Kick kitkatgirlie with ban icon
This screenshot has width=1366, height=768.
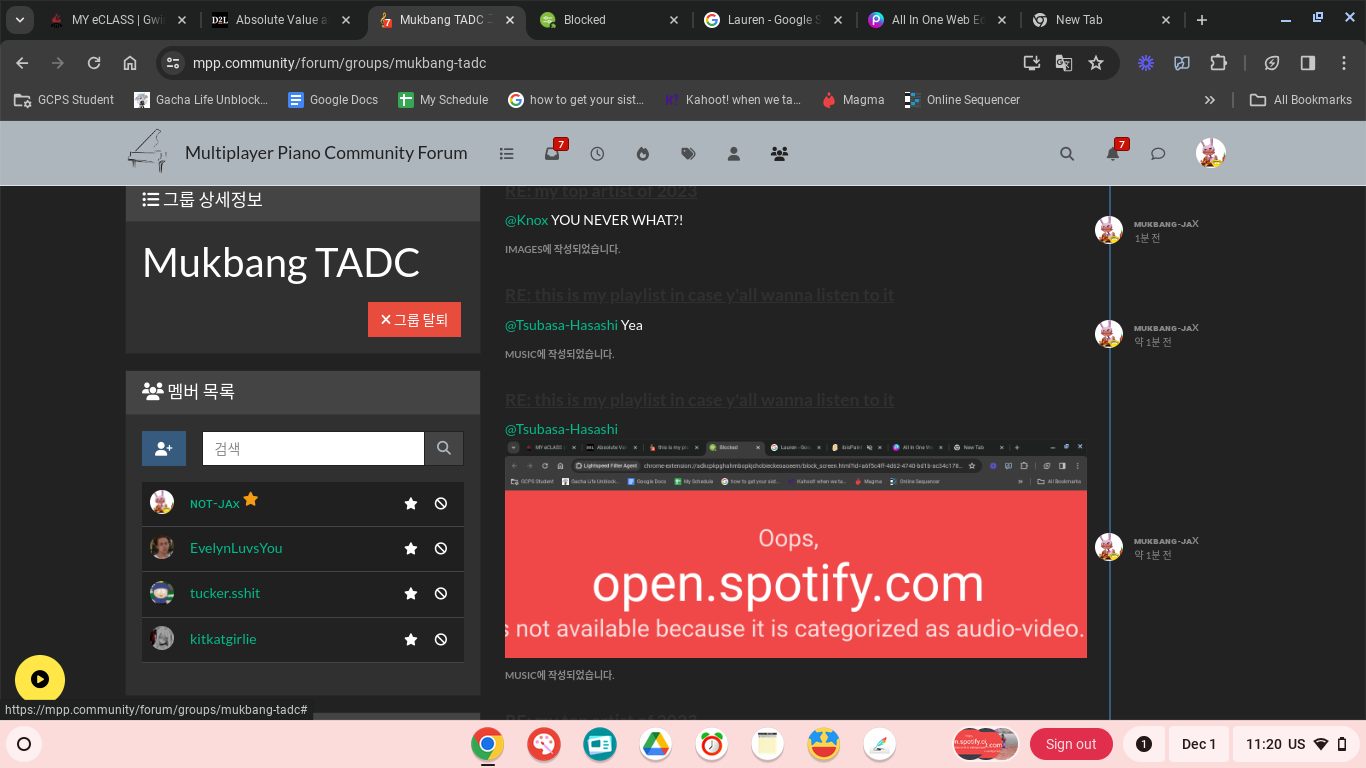(441, 640)
